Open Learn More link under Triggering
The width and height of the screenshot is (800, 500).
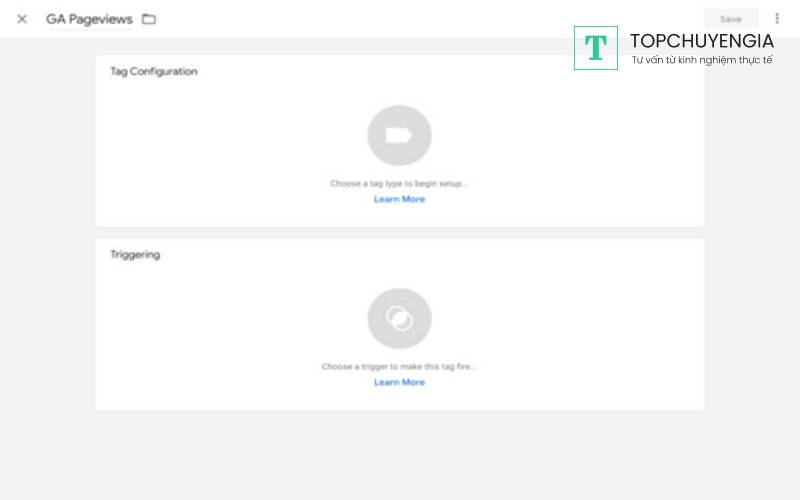coord(399,382)
